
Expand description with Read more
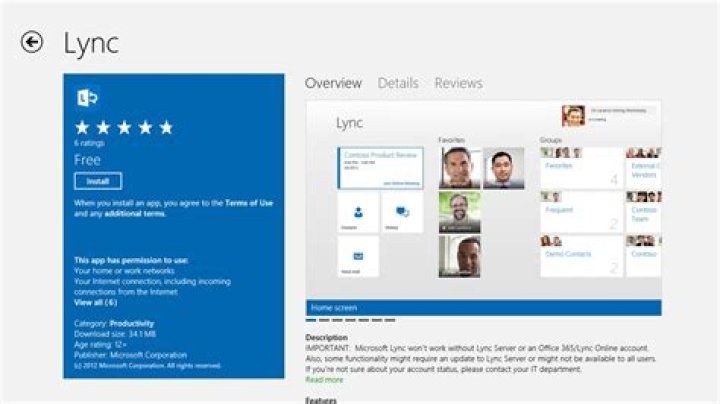click(324, 380)
